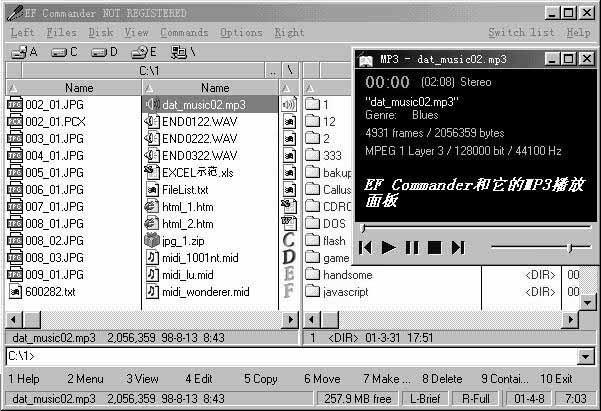Select the jpg_1.zip file
Image resolution: width=601 pixels, height=411 pixels.
(x=185, y=241)
